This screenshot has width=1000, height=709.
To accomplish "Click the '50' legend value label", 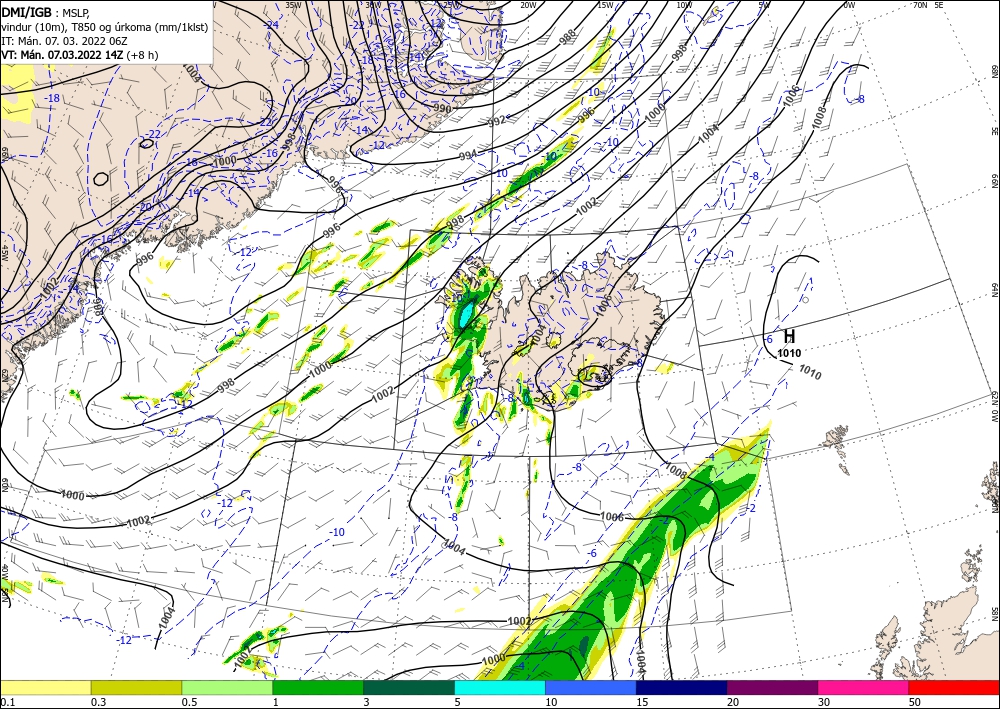I will (x=915, y=702).
